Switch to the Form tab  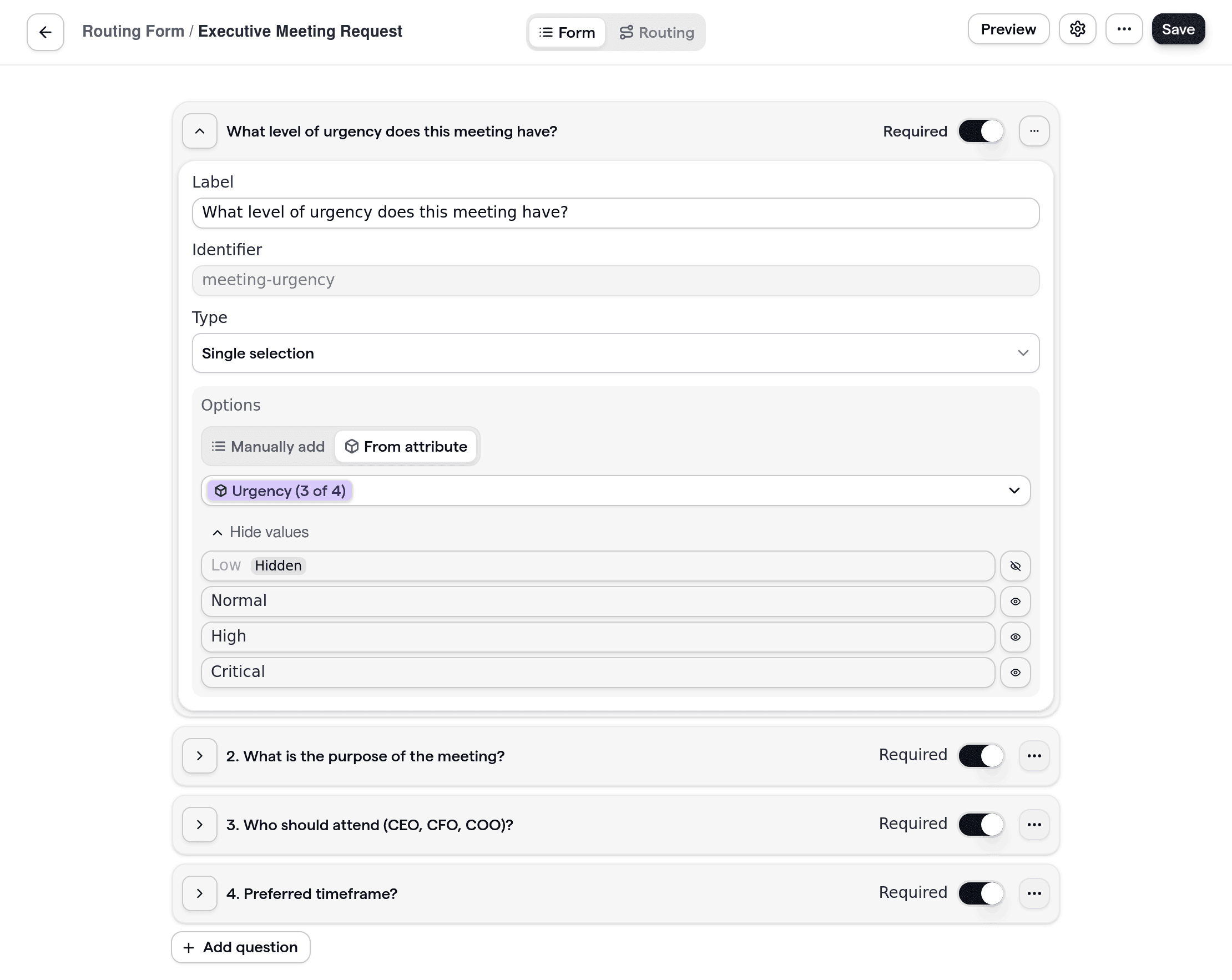click(x=566, y=32)
